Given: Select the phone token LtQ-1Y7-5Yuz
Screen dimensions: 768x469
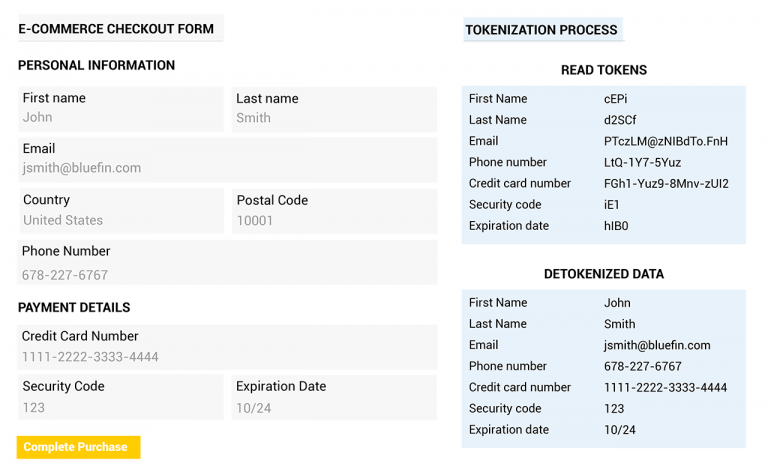Looking at the screenshot, I should point(642,163).
